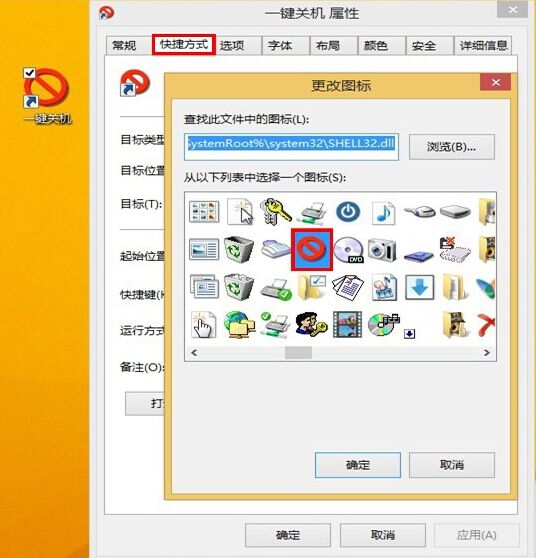The image size is (536, 558).
Task: Pick the disconnected network card icon
Action: (455, 249)
